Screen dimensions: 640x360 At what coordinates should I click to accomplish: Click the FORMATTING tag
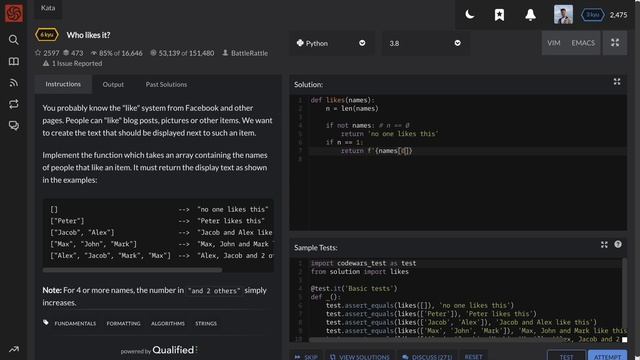tap(123, 323)
